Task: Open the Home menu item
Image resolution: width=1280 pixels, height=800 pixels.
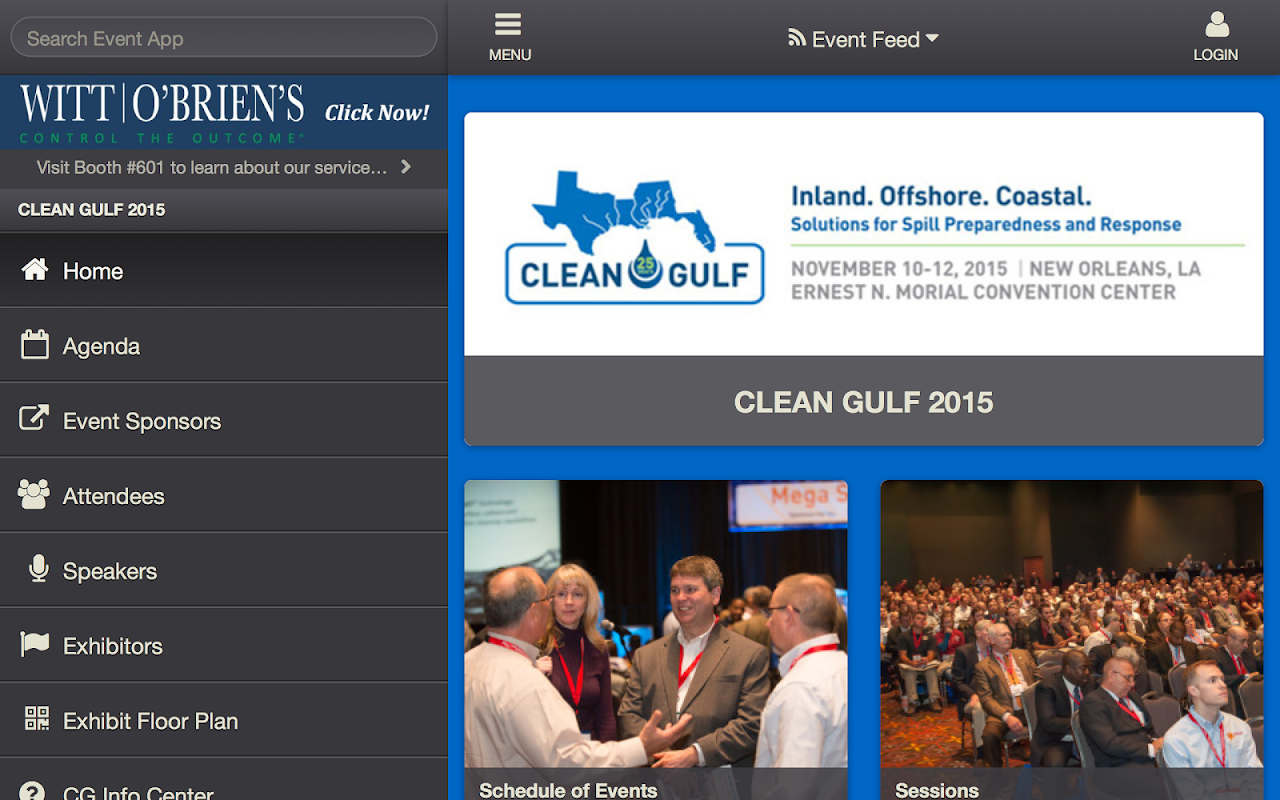Action: click(x=224, y=270)
